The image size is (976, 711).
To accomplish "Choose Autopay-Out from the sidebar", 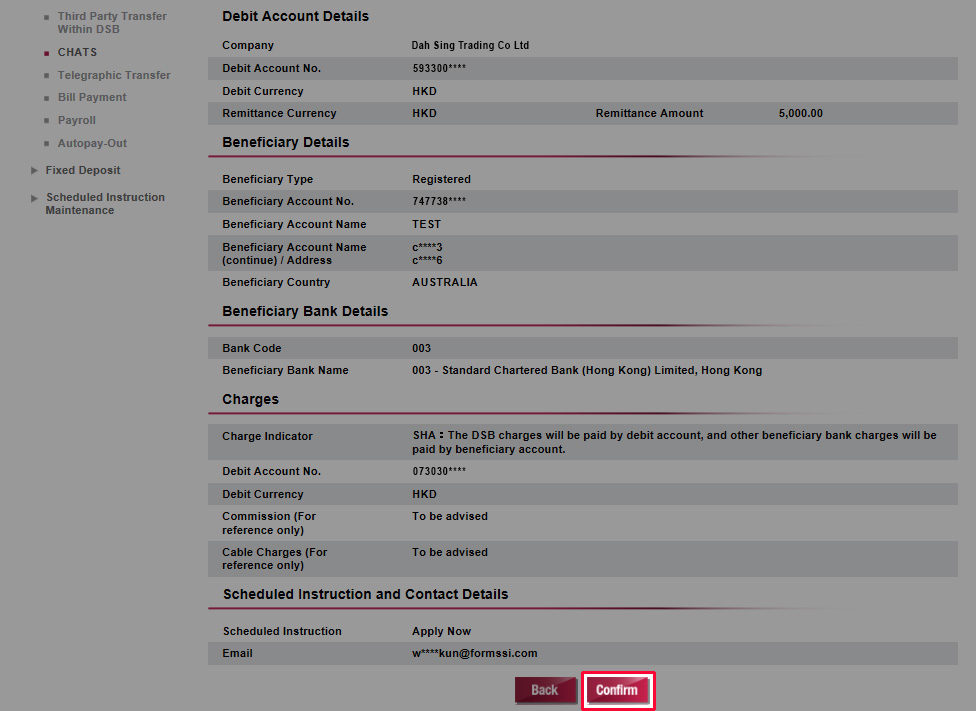I will coord(92,143).
